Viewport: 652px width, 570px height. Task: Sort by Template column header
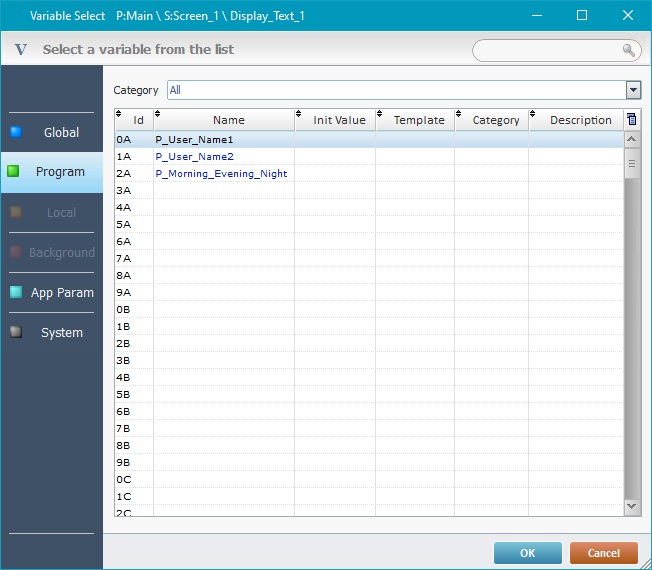(x=419, y=120)
